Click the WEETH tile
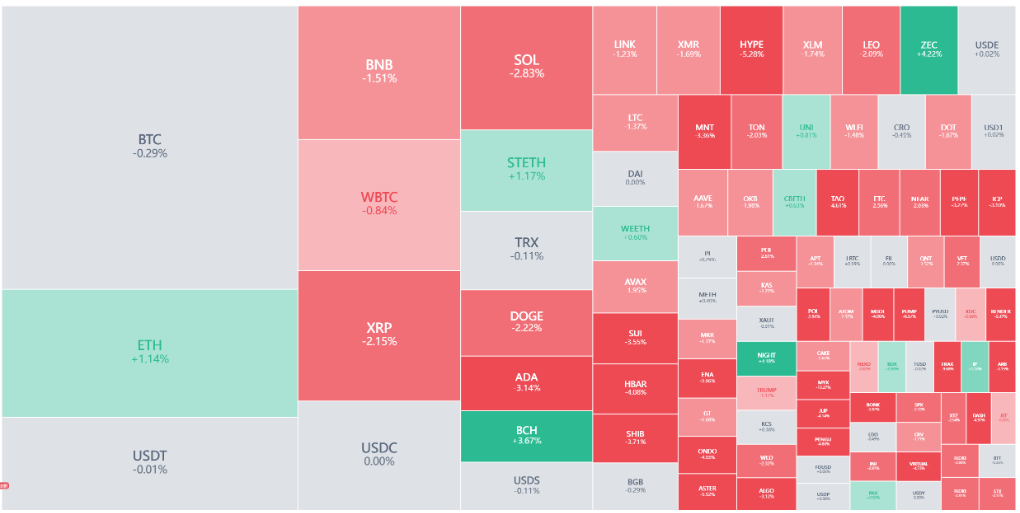Image resolution: width=1020 pixels, height=513 pixels. (x=635, y=233)
